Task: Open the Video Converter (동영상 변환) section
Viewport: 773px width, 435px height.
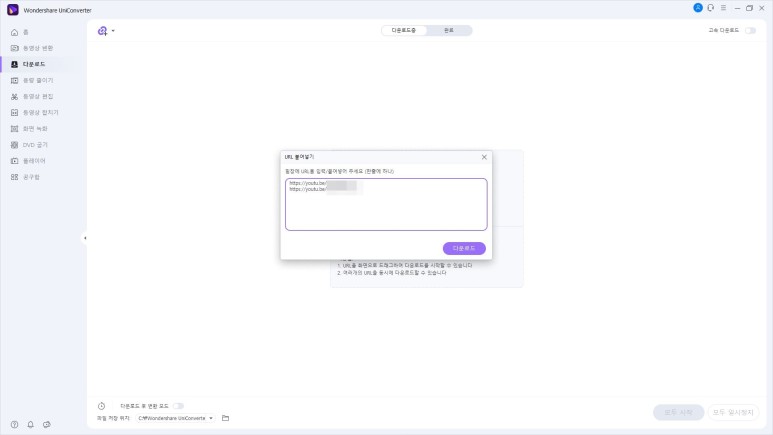Action: click(32, 48)
